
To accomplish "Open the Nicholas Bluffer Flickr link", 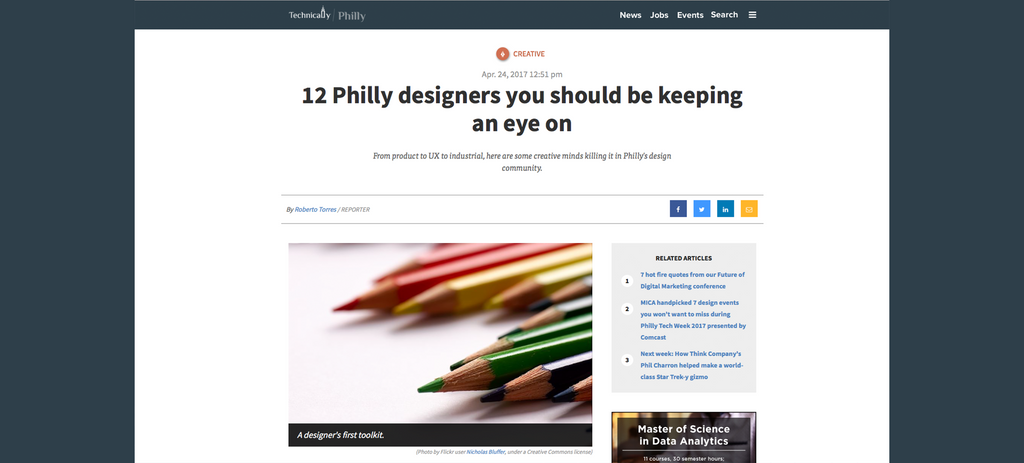I will pos(485,452).
